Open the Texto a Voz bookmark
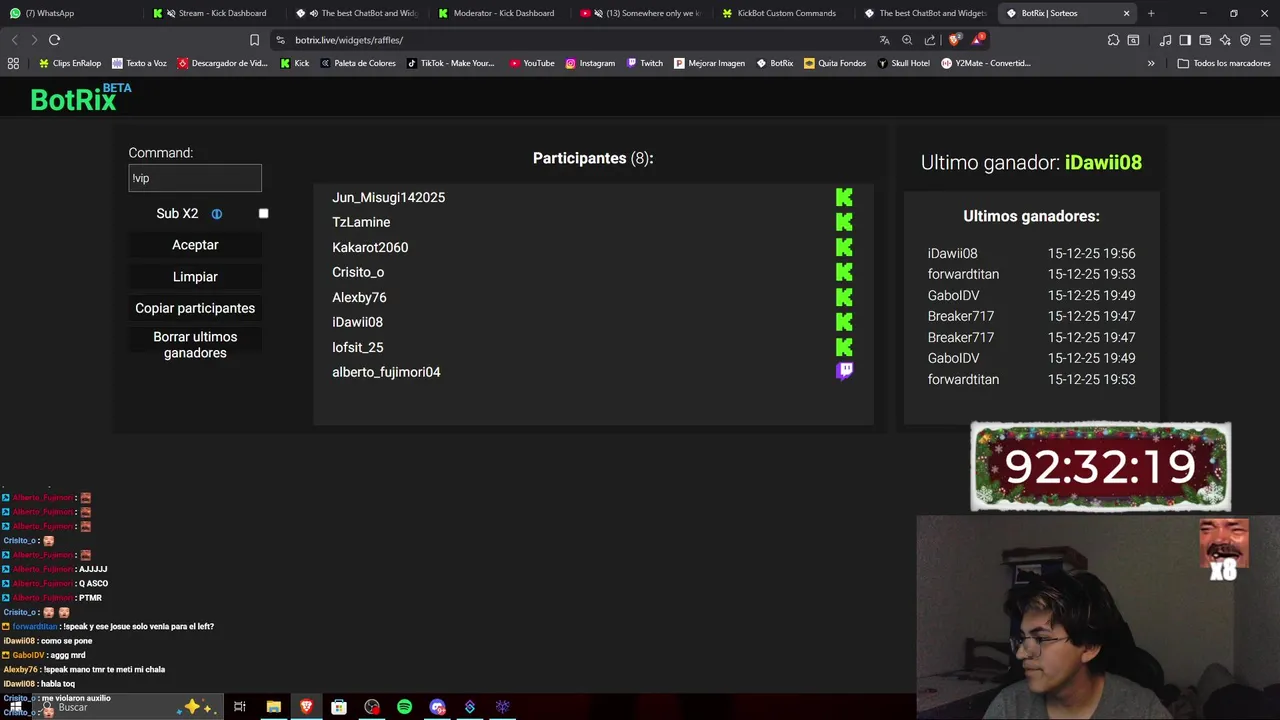 [139, 63]
